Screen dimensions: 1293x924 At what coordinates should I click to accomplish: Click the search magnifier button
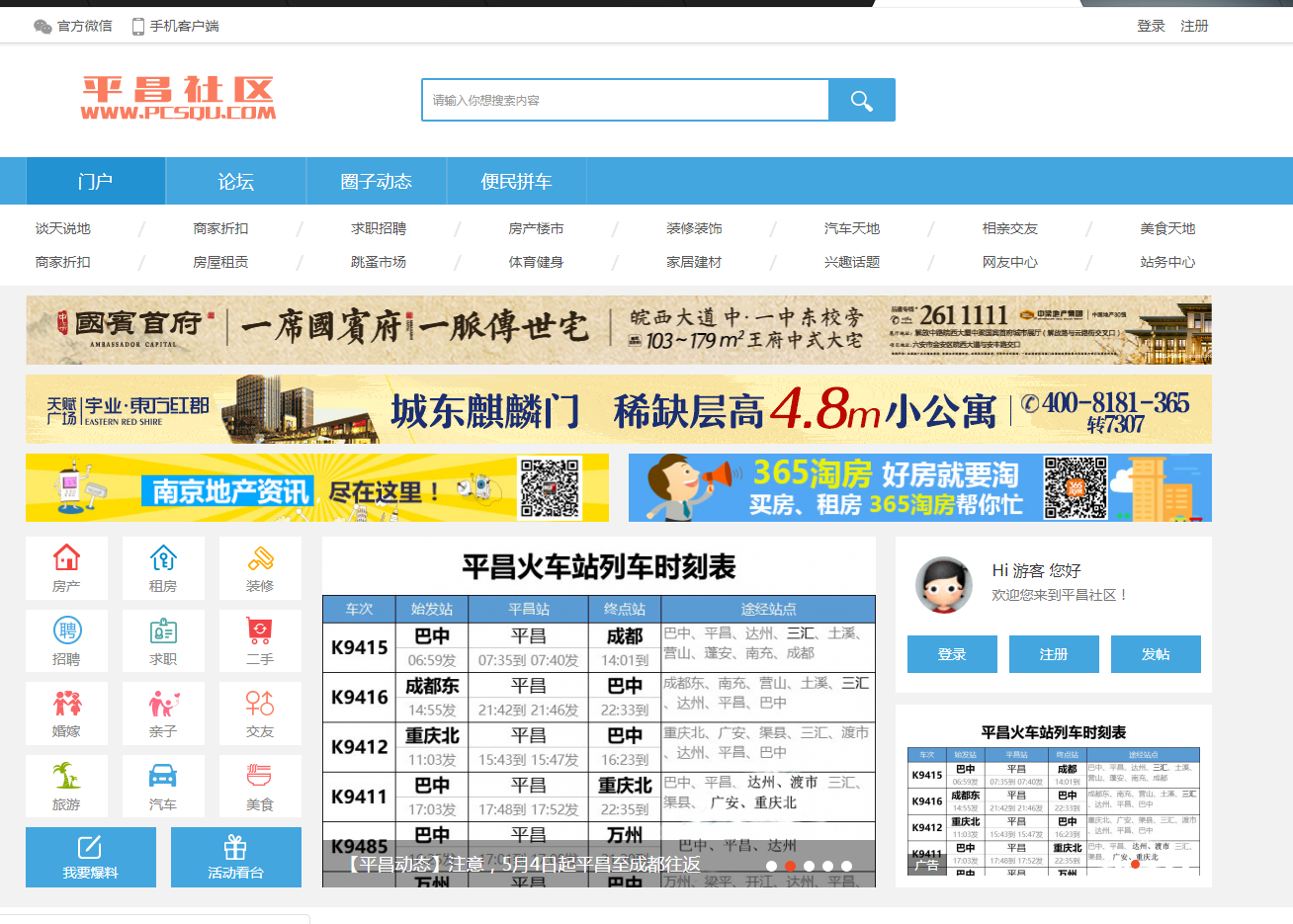[862, 100]
